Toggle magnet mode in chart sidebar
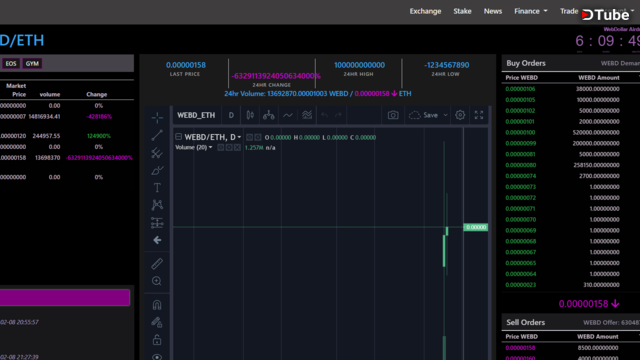 (x=157, y=304)
